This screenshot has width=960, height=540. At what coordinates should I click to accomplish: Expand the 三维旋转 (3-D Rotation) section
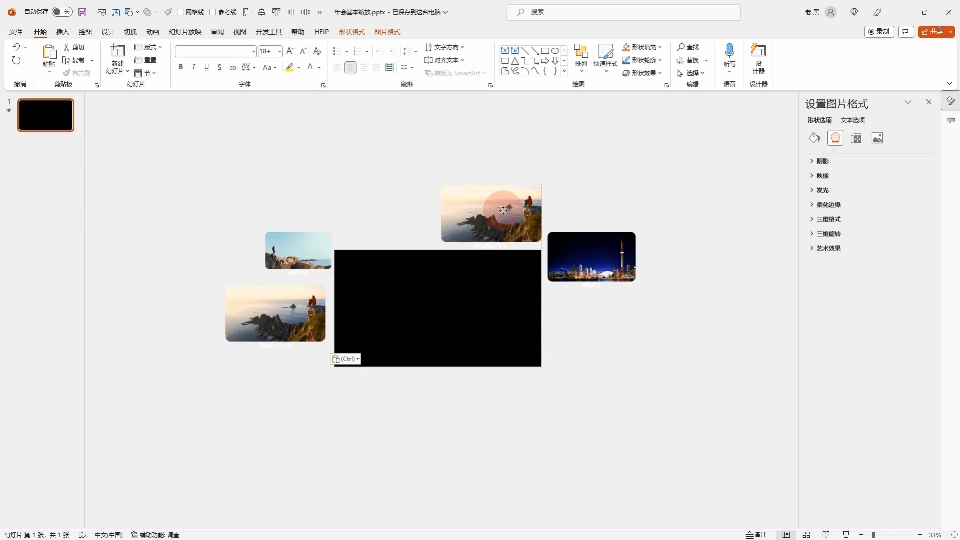[825, 234]
